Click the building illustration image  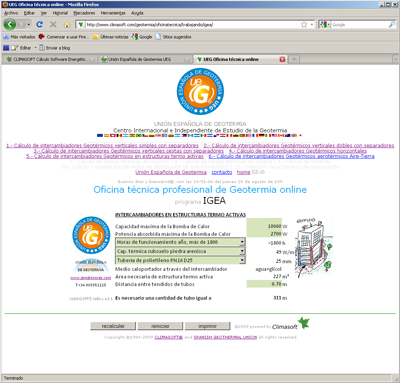[314, 247]
